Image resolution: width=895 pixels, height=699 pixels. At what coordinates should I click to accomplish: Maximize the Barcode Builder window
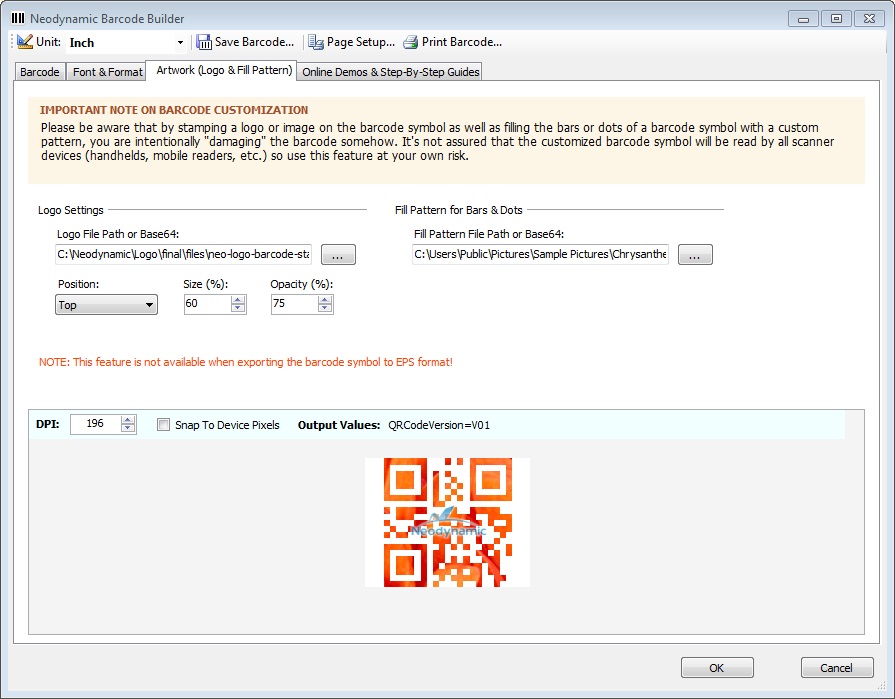point(836,19)
